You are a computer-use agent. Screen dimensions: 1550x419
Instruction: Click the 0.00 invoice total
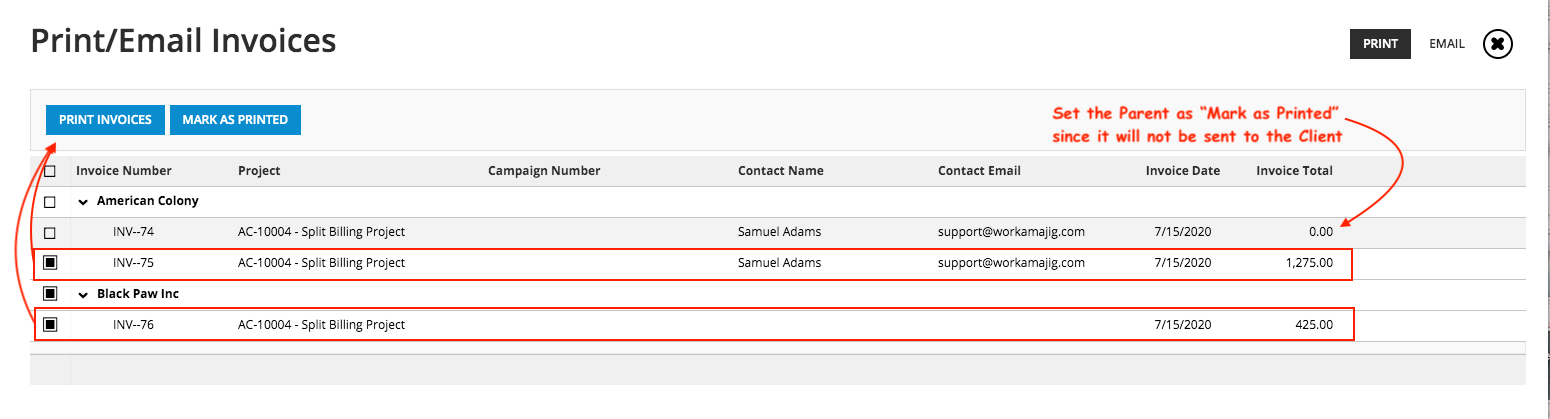click(x=1321, y=232)
